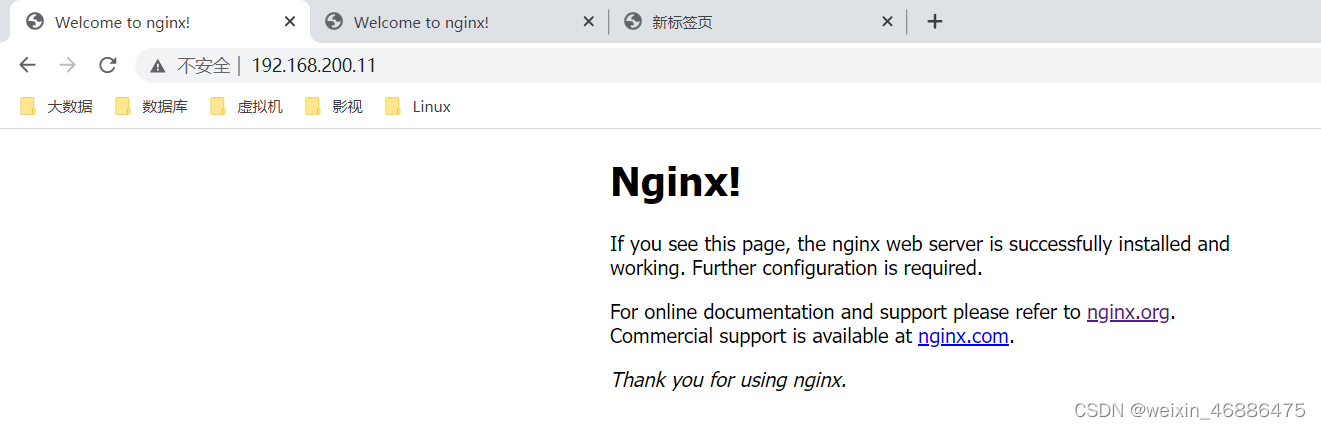Close the first Welcome to nginx! tab

290,22
